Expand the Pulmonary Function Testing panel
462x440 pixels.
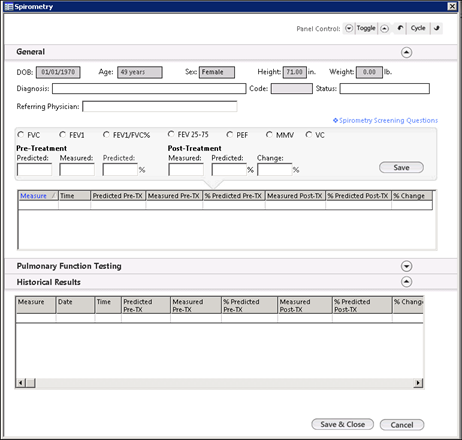click(x=406, y=266)
